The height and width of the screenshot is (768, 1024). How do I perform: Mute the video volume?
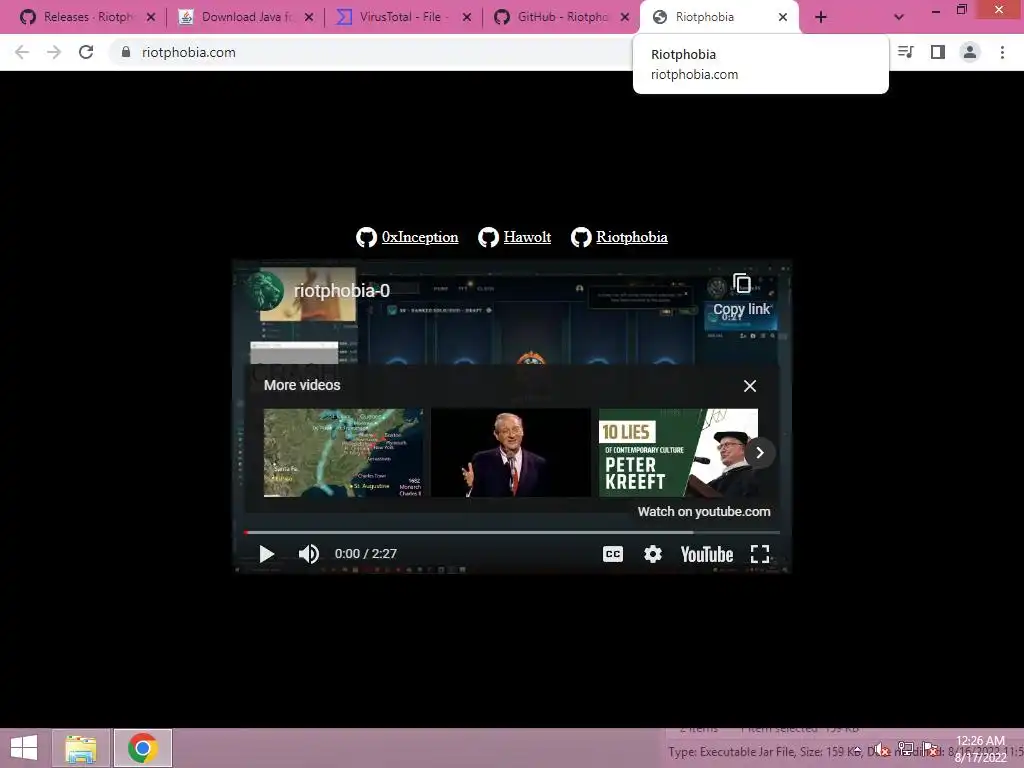[309, 554]
